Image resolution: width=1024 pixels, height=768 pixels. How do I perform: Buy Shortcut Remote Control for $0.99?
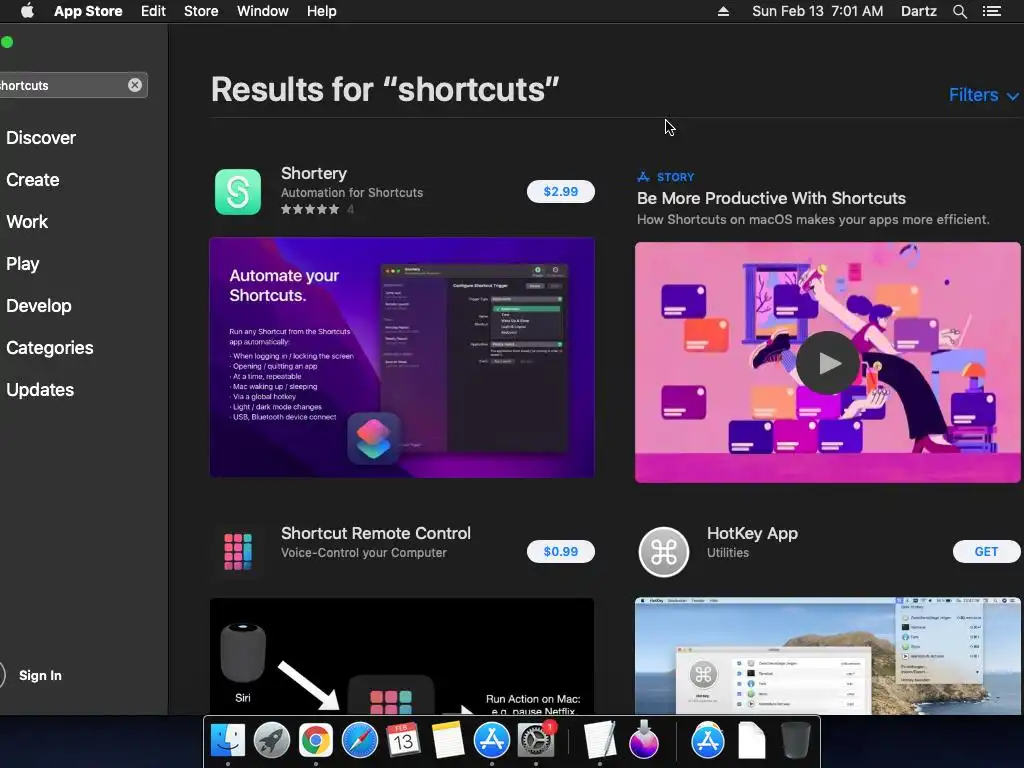(x=560, y=552)
